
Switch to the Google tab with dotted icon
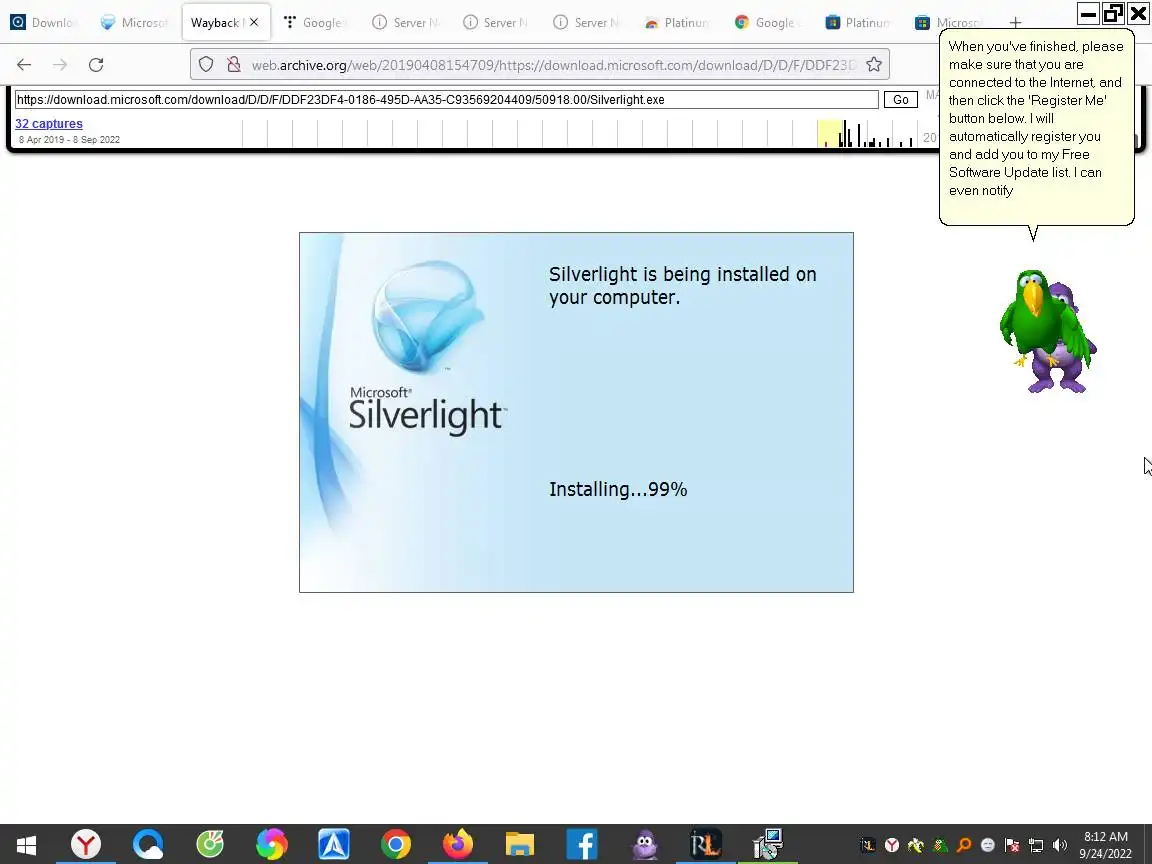click(x=315, y=23)
